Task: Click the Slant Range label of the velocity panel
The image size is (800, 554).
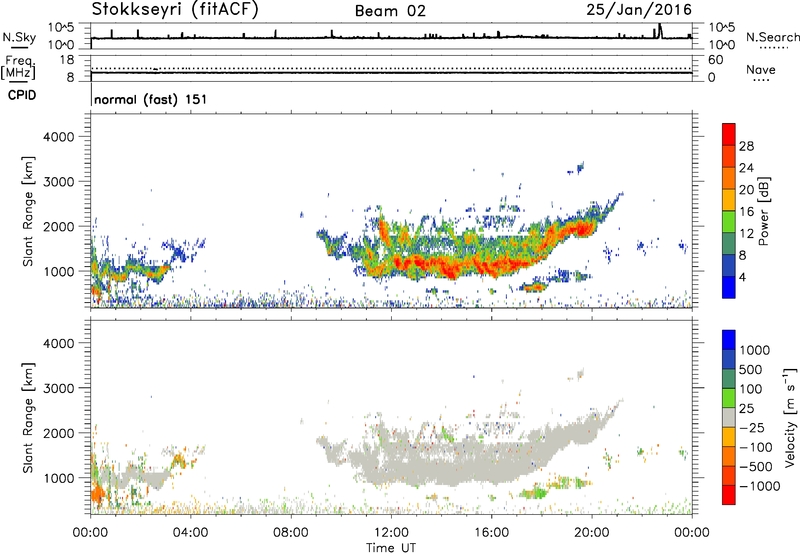Action: 28,418
